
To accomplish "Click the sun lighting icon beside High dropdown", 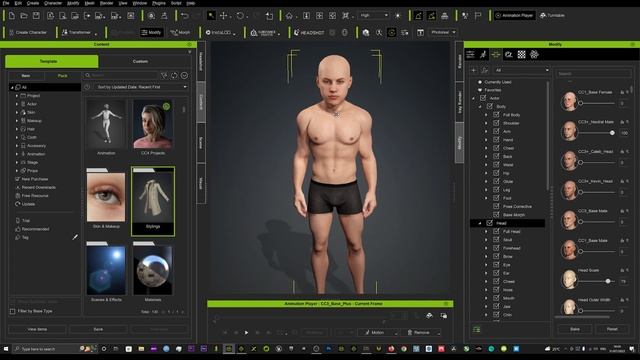I will point(398,16).
